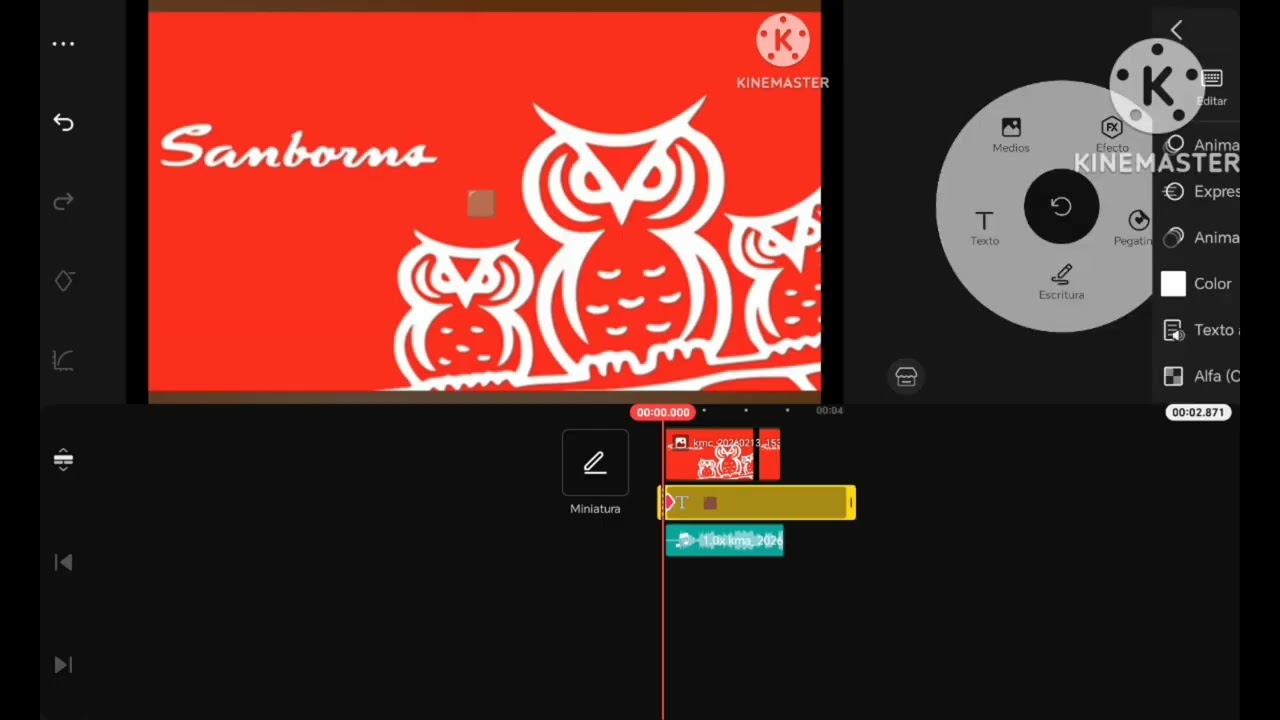Image resolution: width=1280 pixels, height=720 pixels.
Task: Open the Anima option directly above Color
Action: coord(1201,237)
